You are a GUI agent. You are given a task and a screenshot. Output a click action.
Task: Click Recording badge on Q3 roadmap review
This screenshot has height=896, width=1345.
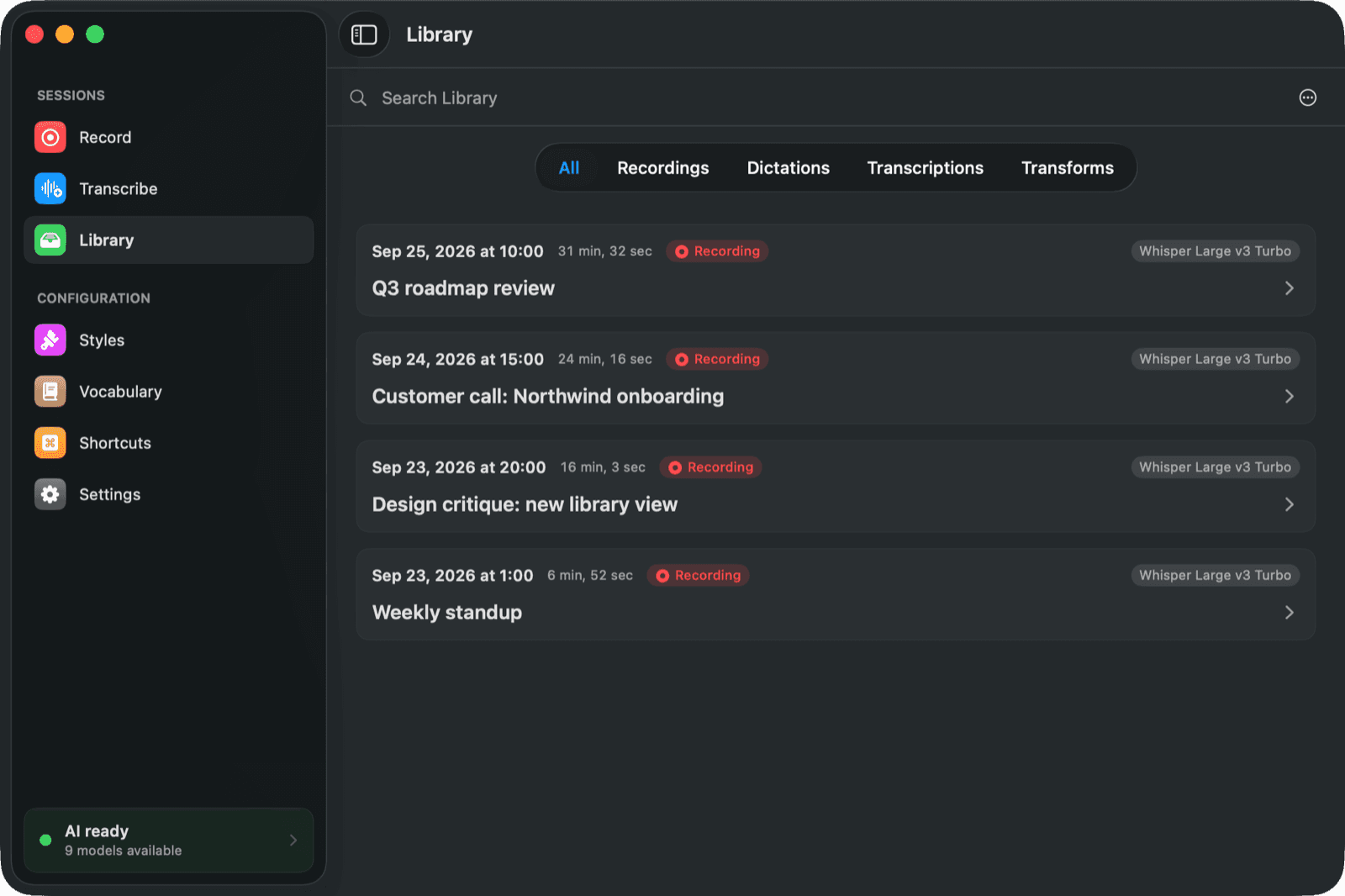click(717, 251)
